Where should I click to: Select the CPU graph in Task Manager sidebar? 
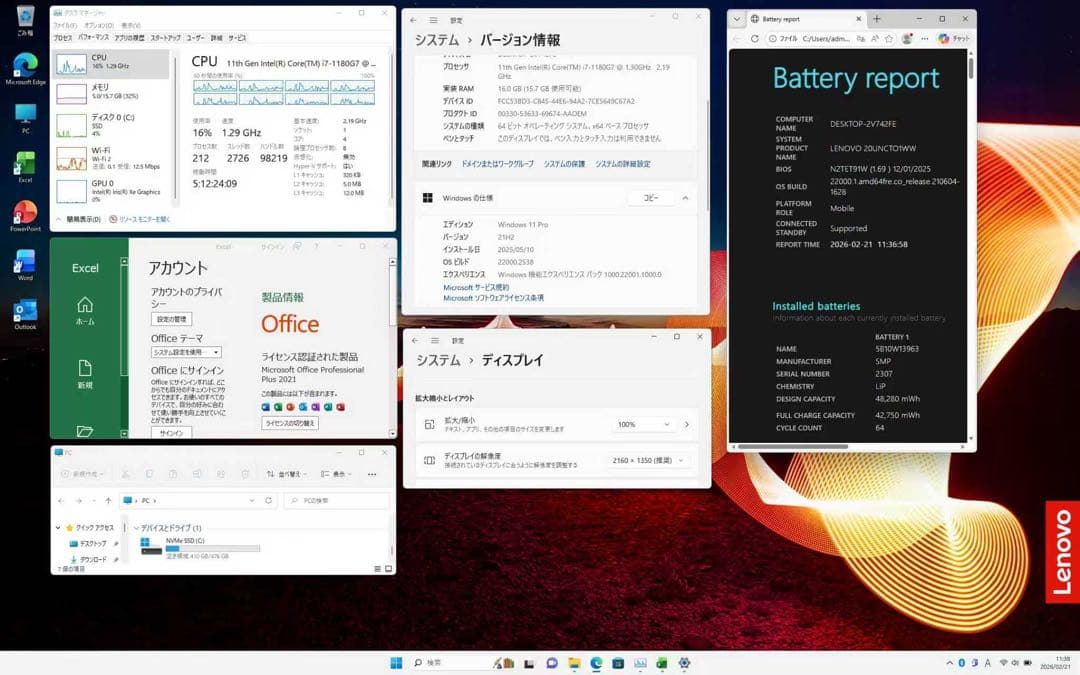point(112,63)
